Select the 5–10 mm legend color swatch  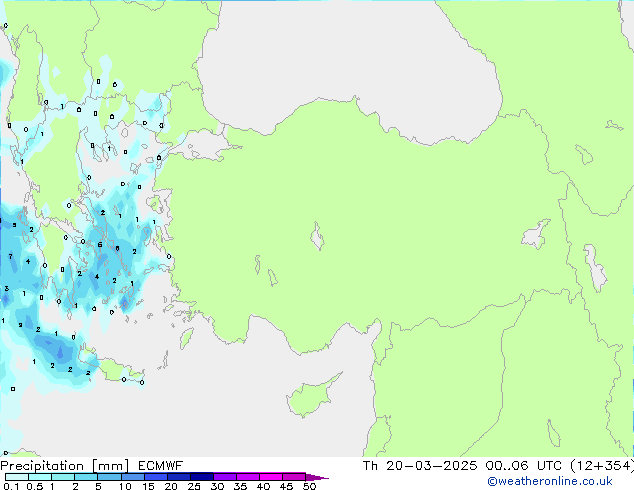click(109, 477)
